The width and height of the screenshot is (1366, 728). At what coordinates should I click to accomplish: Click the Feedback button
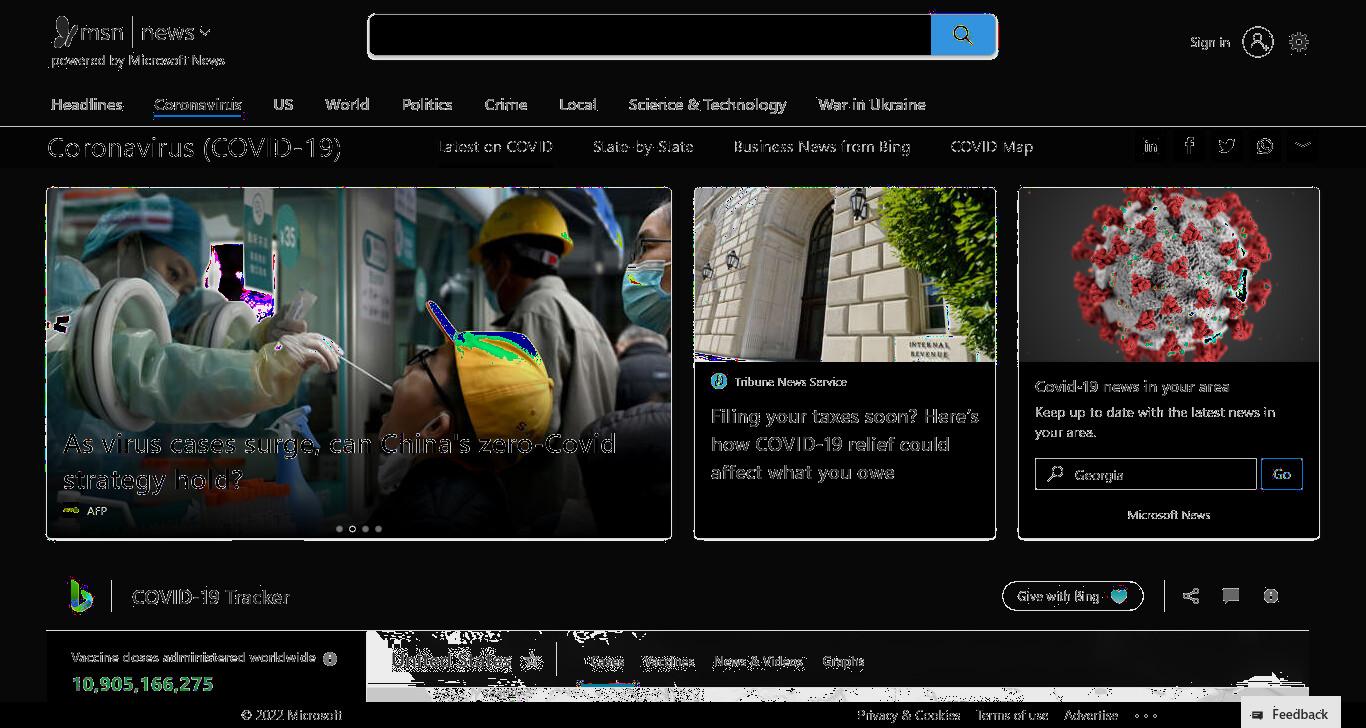tap(1290, 714)
